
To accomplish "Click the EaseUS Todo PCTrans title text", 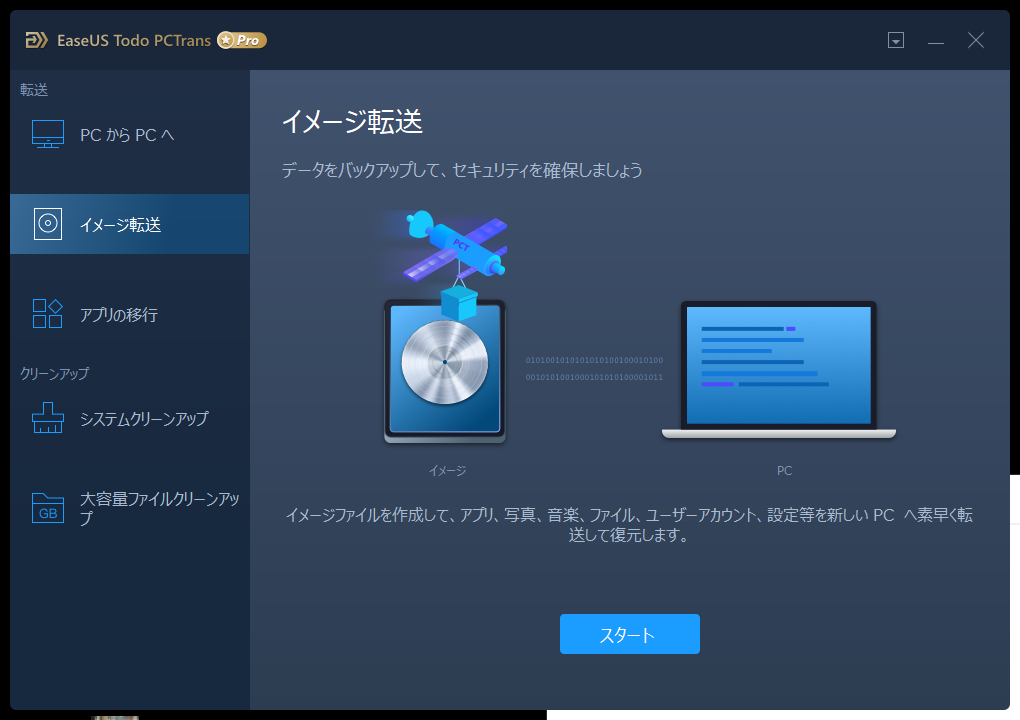I will (x=134, y=40).
